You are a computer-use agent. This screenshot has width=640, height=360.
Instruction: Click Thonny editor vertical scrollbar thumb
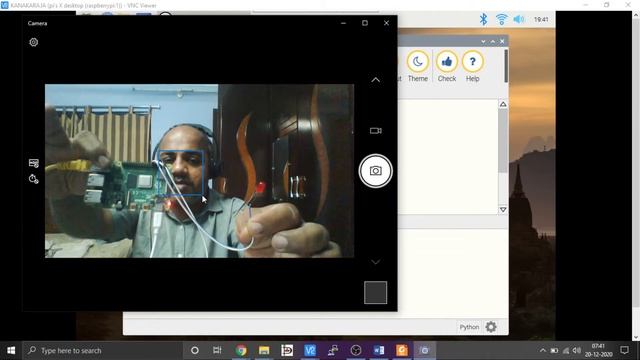tap(503, 141)
